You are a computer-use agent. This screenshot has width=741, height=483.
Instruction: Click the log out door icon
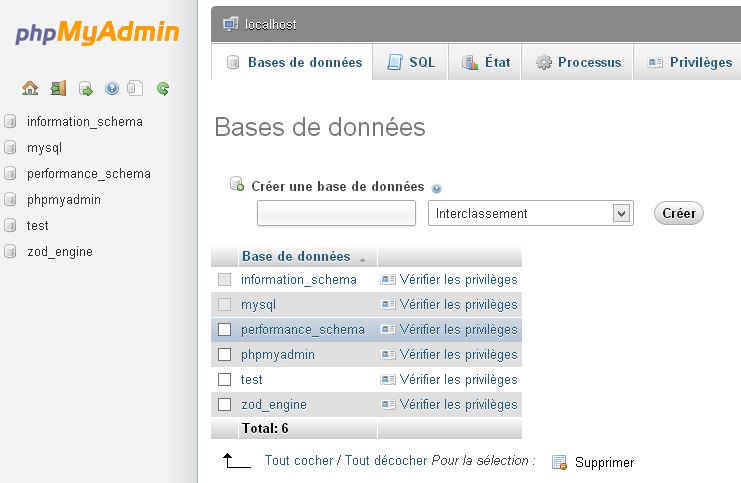(x=58, y=88)
